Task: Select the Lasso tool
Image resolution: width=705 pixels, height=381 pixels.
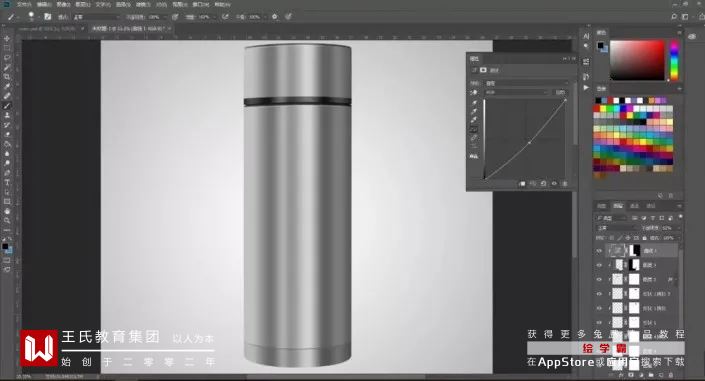Action: pyautogui.click(x=7, y=58)
